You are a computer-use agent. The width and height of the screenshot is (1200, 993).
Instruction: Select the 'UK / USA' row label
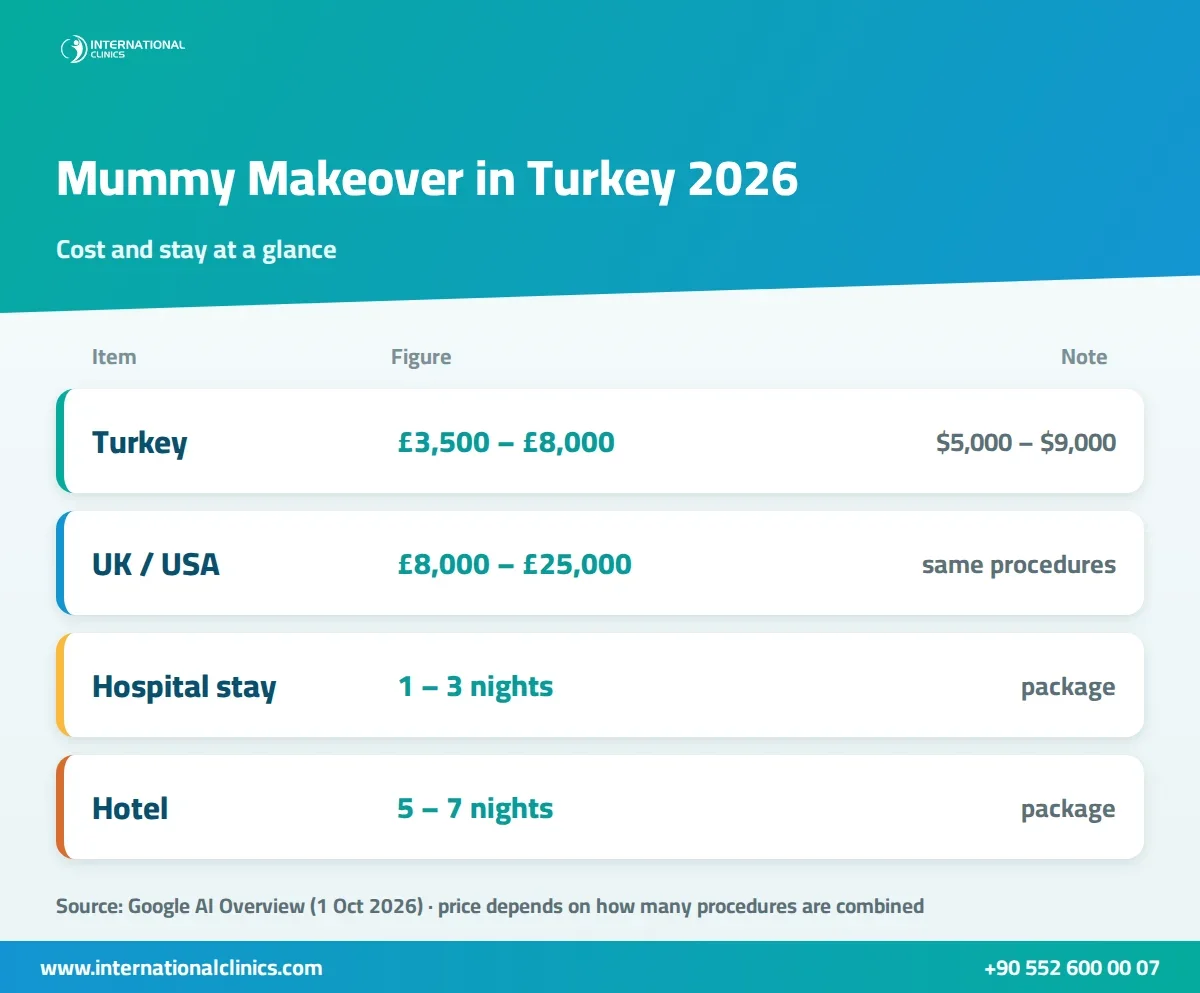pos(156,564)
